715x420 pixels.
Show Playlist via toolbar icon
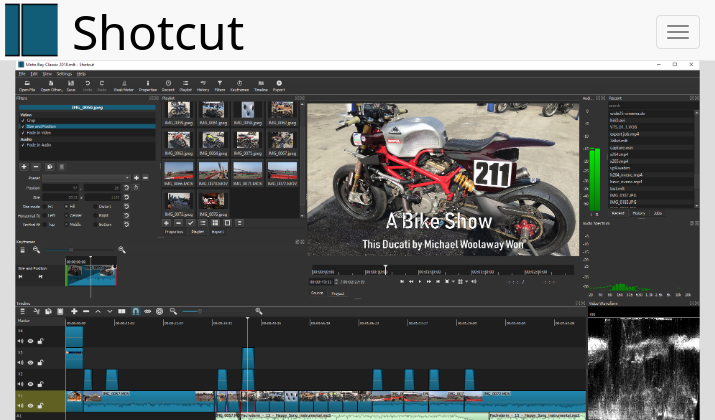pyautogui.click(x=186, y=85)
